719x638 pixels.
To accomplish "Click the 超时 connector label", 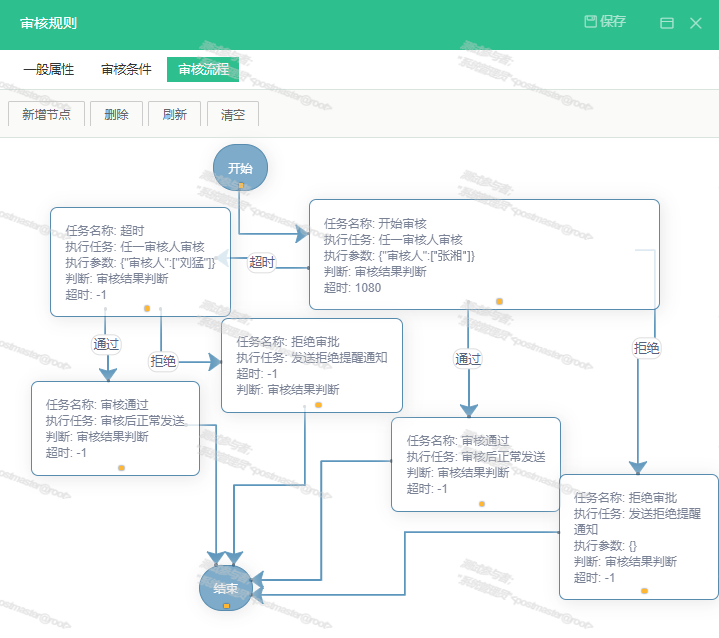I will coord(262,262).
